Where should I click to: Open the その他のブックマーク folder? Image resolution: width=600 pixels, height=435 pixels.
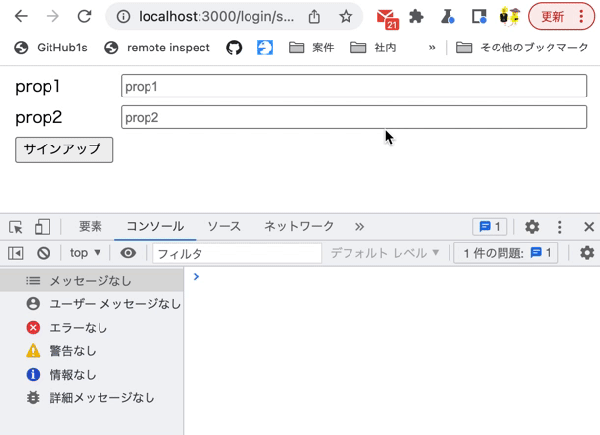coord(522,47)
